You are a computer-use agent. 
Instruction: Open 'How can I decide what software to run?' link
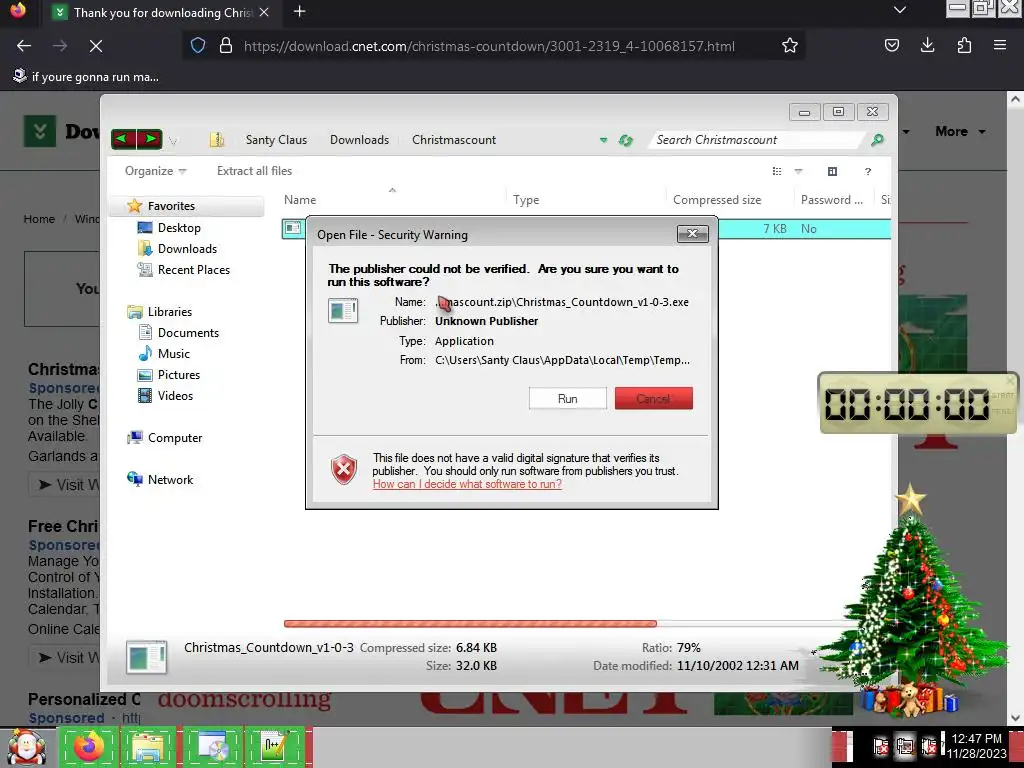(467, 484)
